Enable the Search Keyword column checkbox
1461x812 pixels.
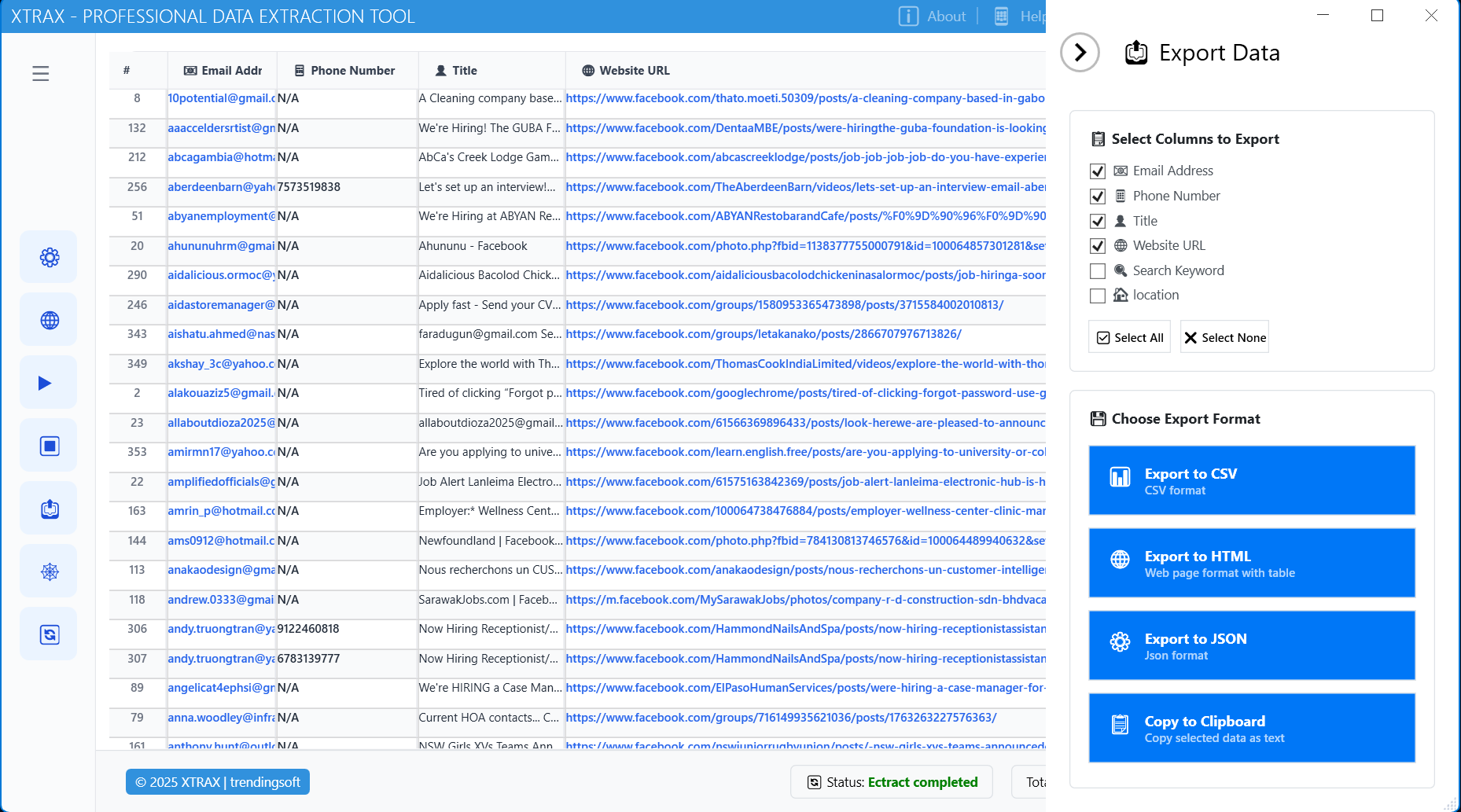coord(1098,271)
